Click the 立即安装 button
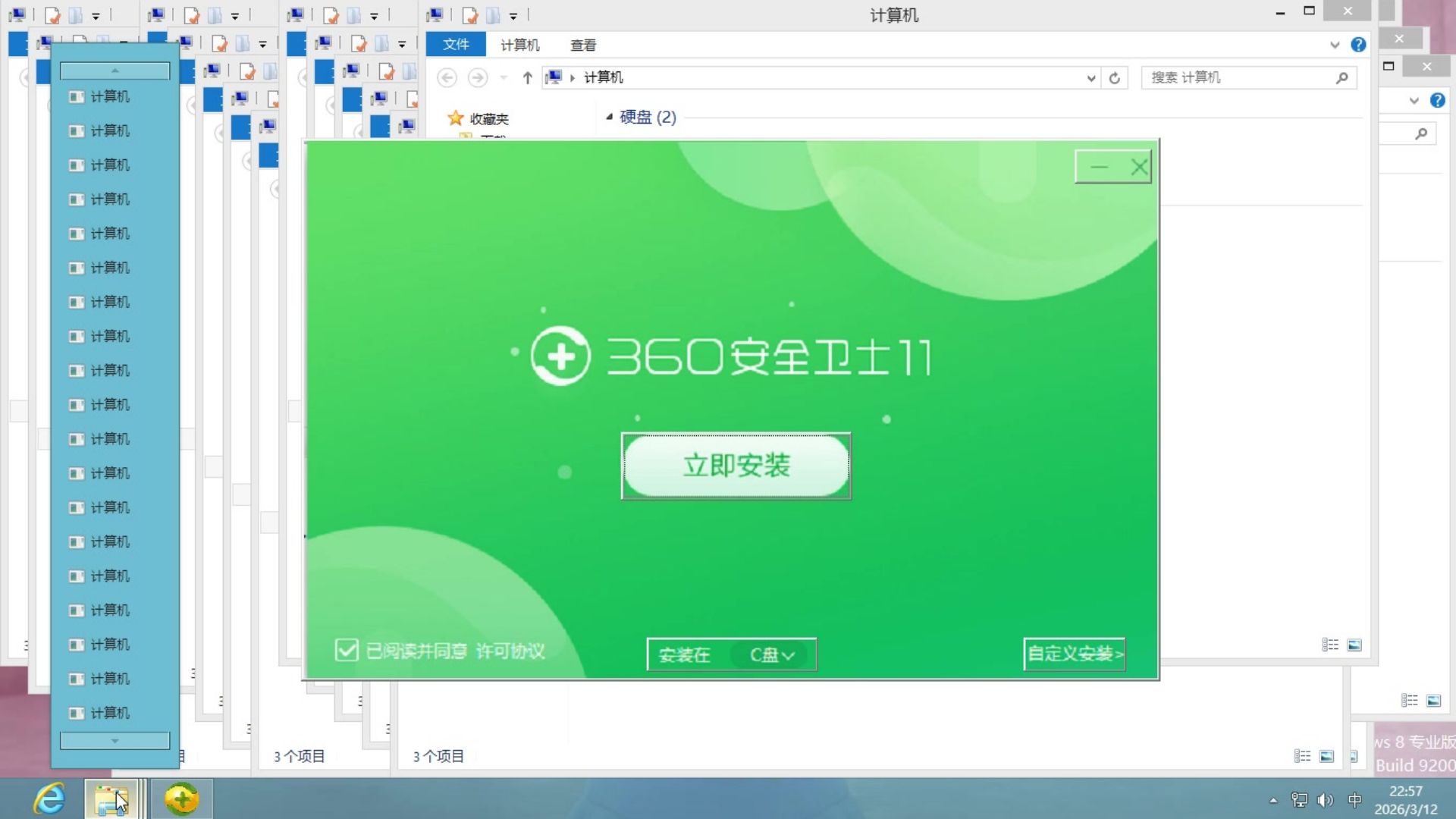Screen dimensions: 1456x819 point(736,466)
